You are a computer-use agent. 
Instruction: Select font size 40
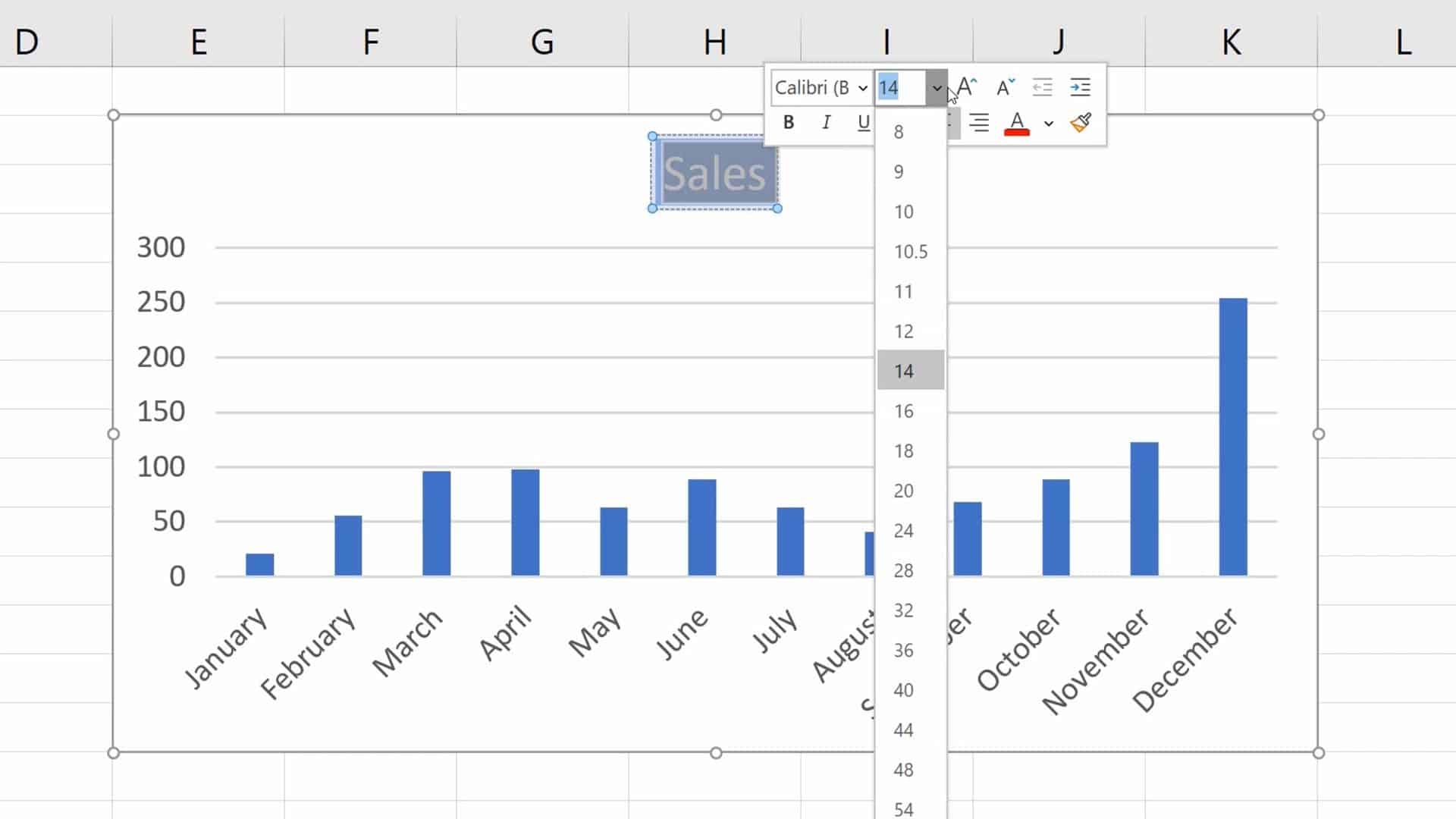pyautogui.click(x=911, y=690)
